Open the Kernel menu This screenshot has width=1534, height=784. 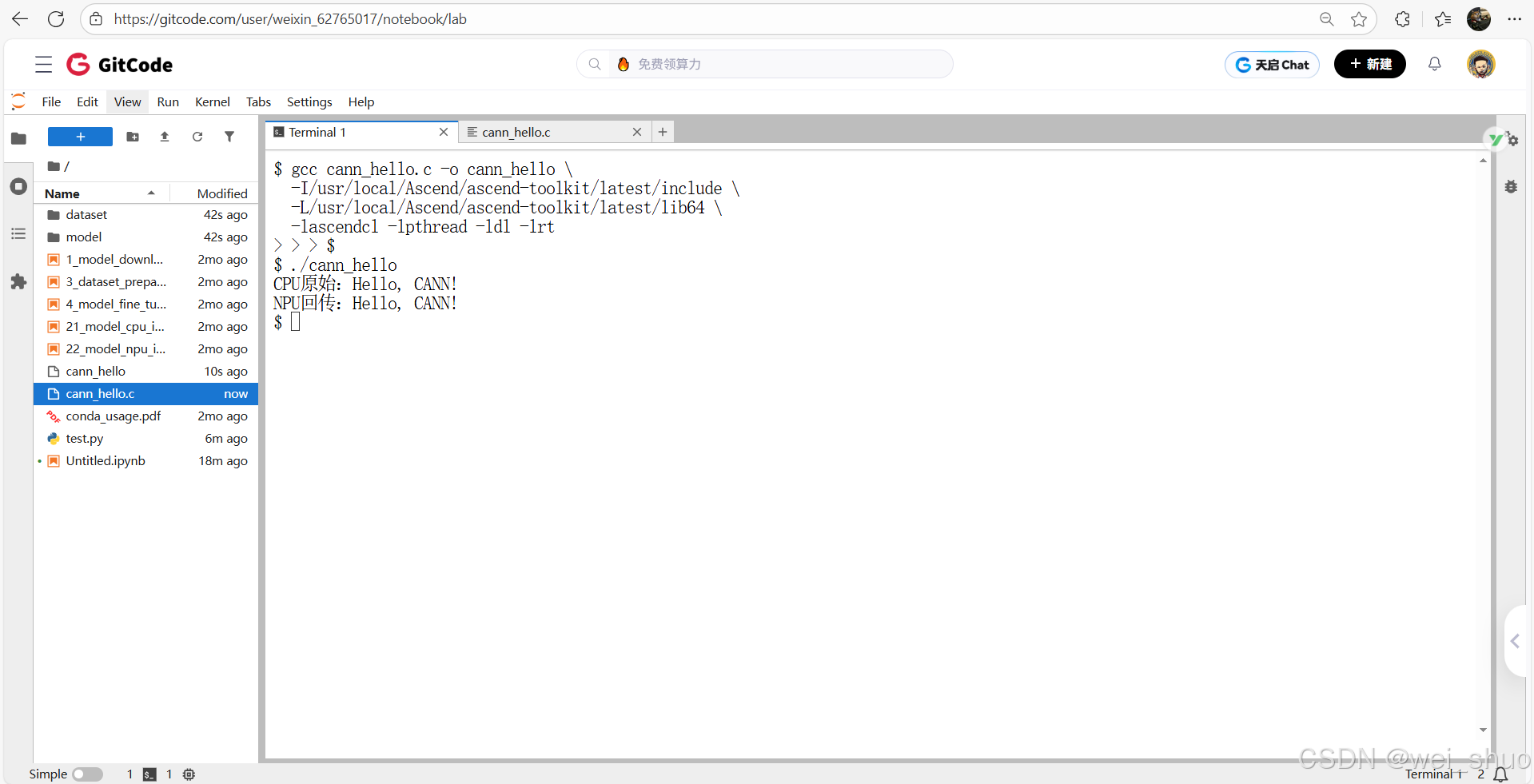click(213, 101)
